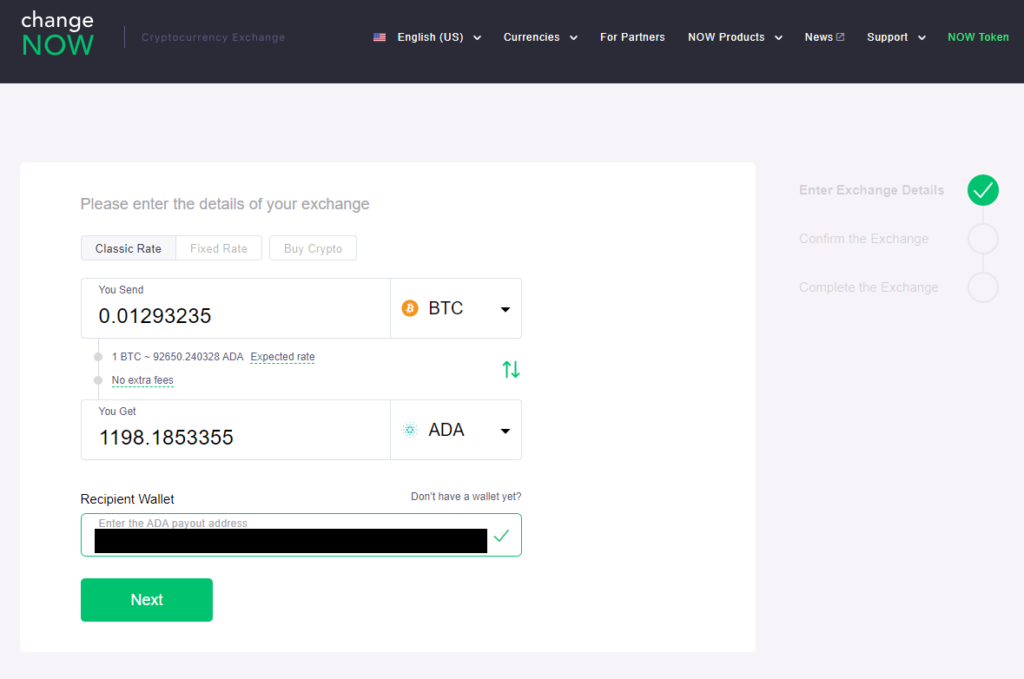Go to NOW Token page
The image size is (1024, 679).
tap(978, 37)
